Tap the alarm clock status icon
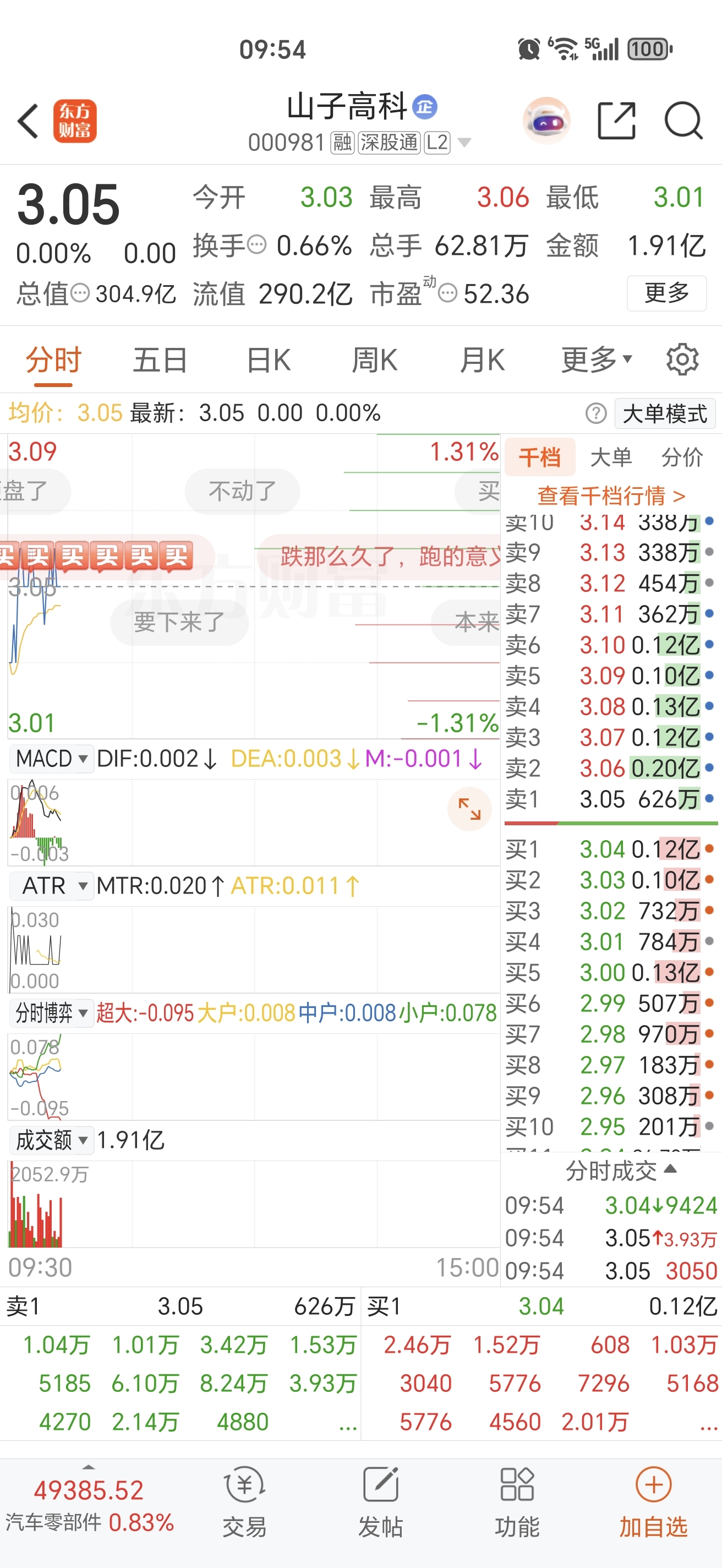Viewport: 722px width, 1568px height. (x=529, y=48)
